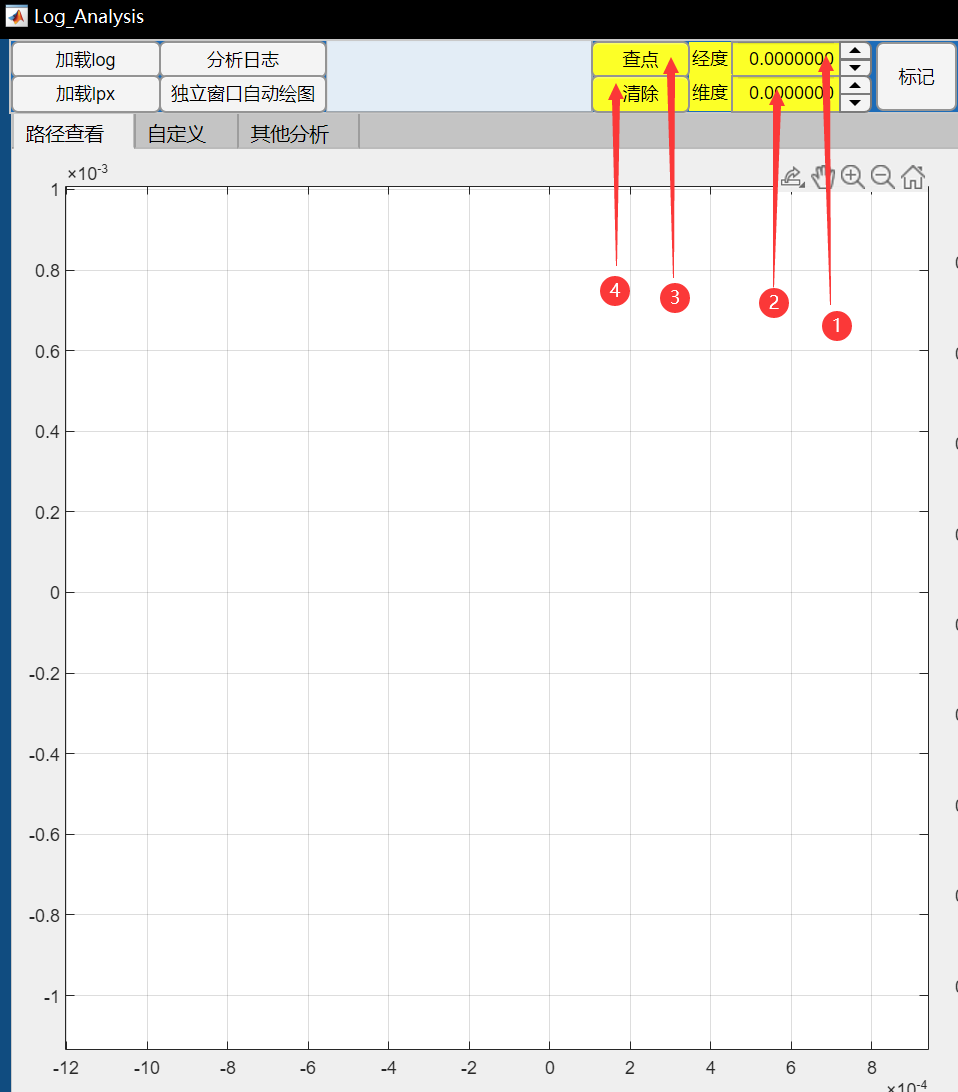Switch to the 自定义 tab
Image resolution: width=958 pixels, height=1092 pixels.
point(177,134)
